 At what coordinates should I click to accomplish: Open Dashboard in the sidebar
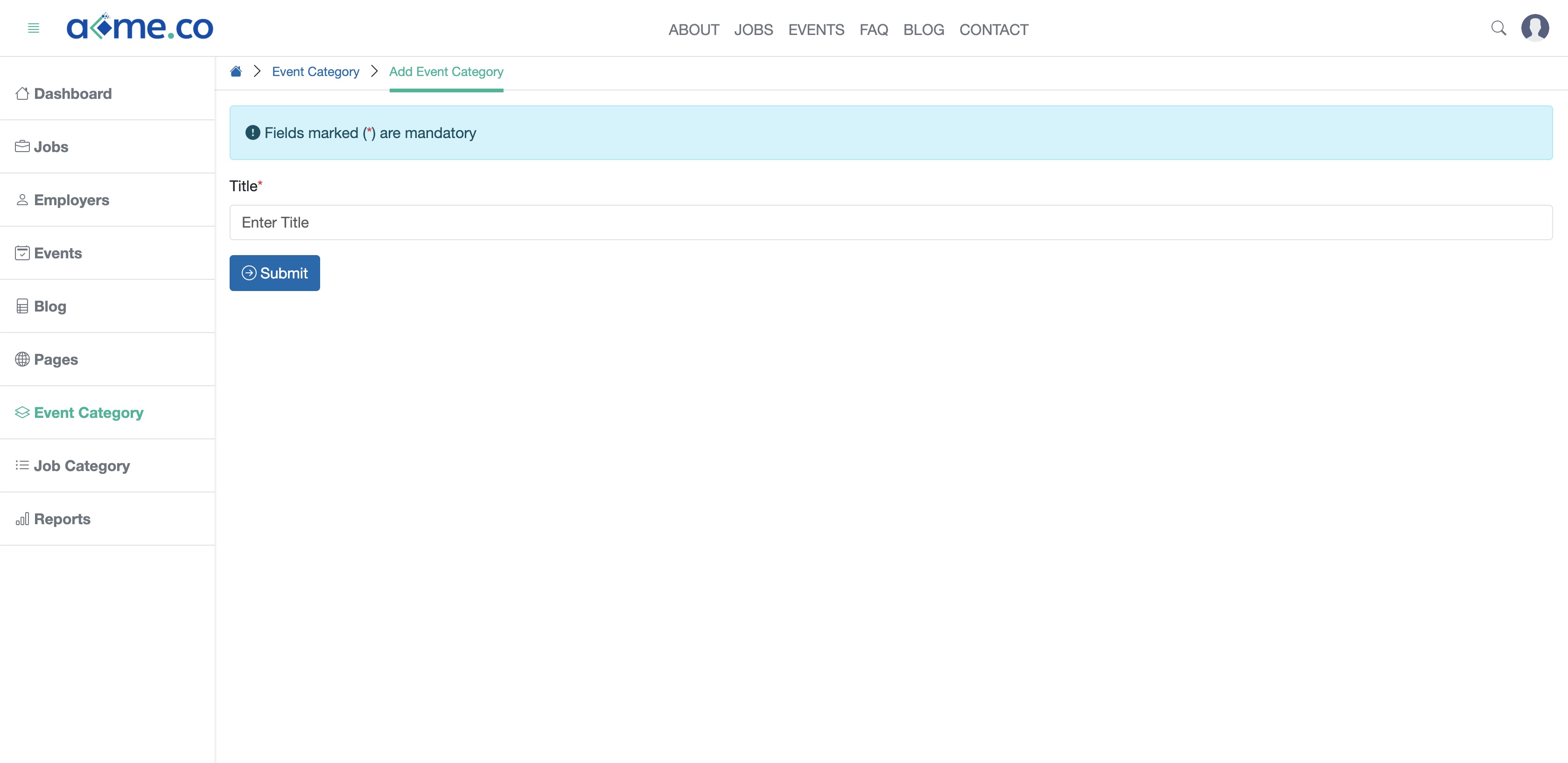pos(108,94)
